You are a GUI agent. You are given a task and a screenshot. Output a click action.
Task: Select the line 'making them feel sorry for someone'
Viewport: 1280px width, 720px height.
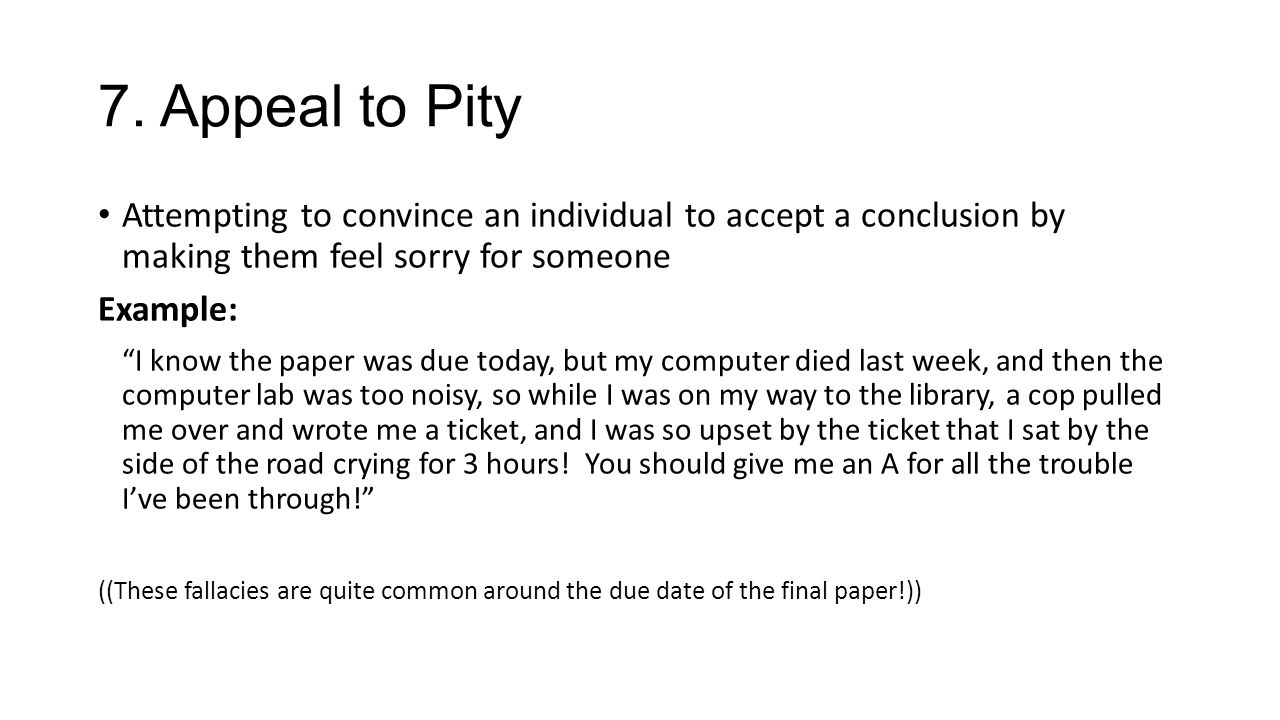pyautogui.click(x=395, y=259)
